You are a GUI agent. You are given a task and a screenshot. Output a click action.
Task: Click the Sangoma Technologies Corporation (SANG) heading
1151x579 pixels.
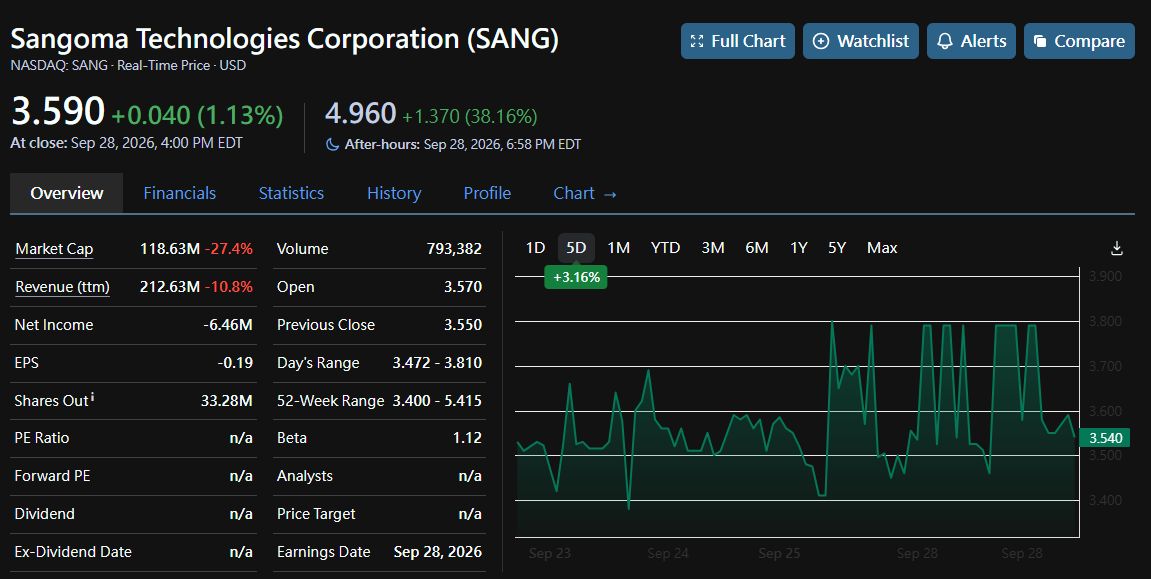285,38
